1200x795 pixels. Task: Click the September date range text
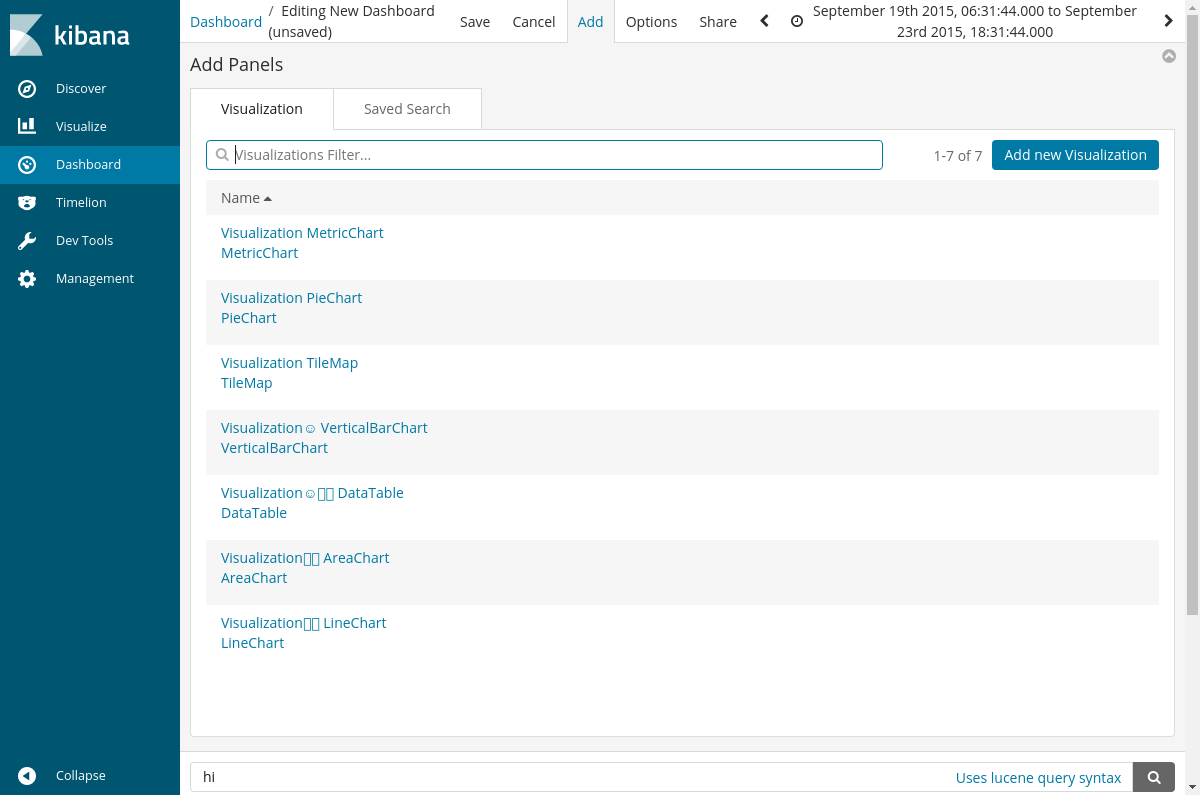coord(975,21)
